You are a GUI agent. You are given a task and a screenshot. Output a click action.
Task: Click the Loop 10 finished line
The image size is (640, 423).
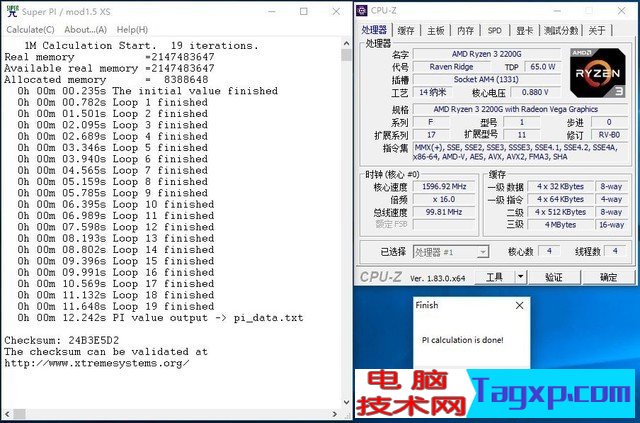click(116, 204)
